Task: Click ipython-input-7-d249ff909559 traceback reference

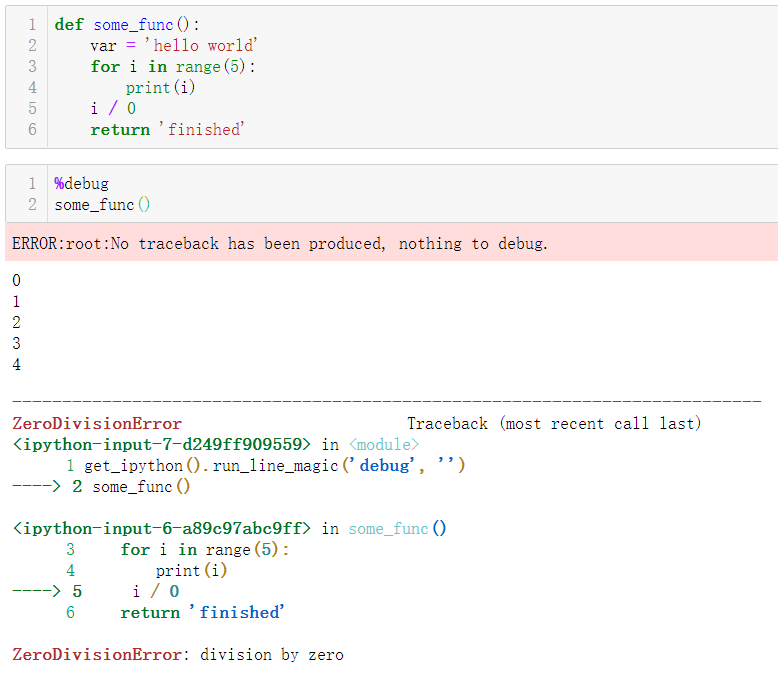Action: 162,445
